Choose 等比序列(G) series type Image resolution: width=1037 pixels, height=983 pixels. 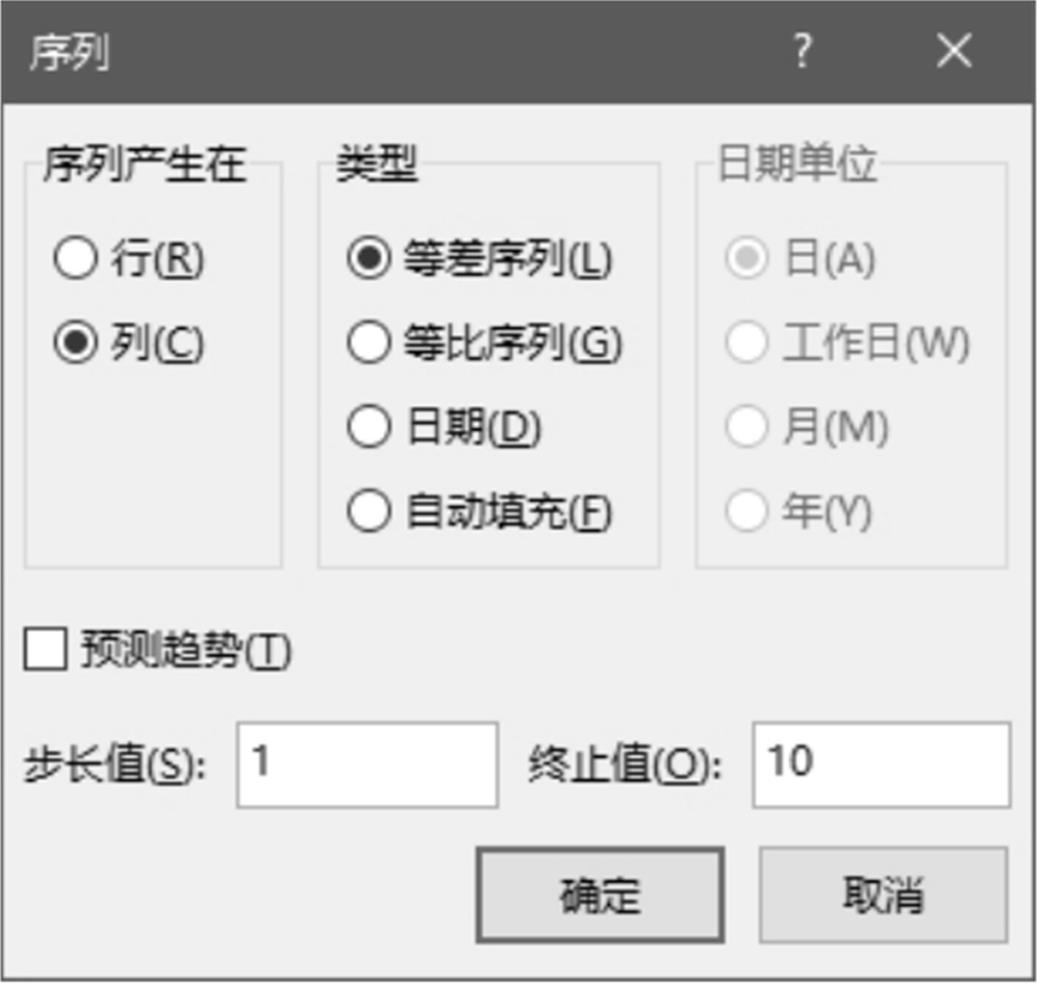369,344
